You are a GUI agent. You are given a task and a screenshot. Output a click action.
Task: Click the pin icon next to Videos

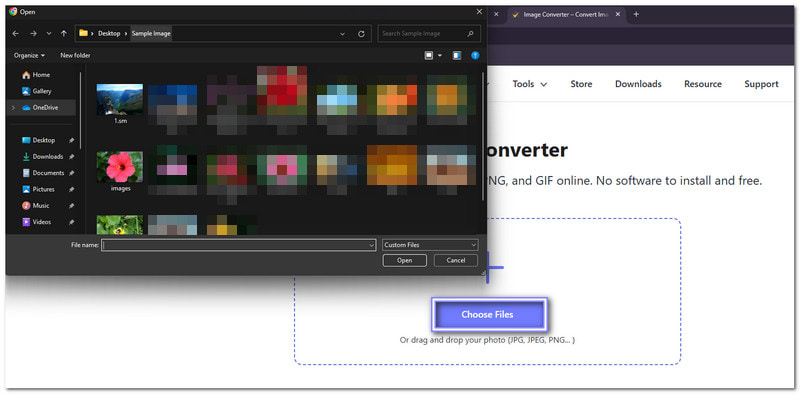[71, 222]
